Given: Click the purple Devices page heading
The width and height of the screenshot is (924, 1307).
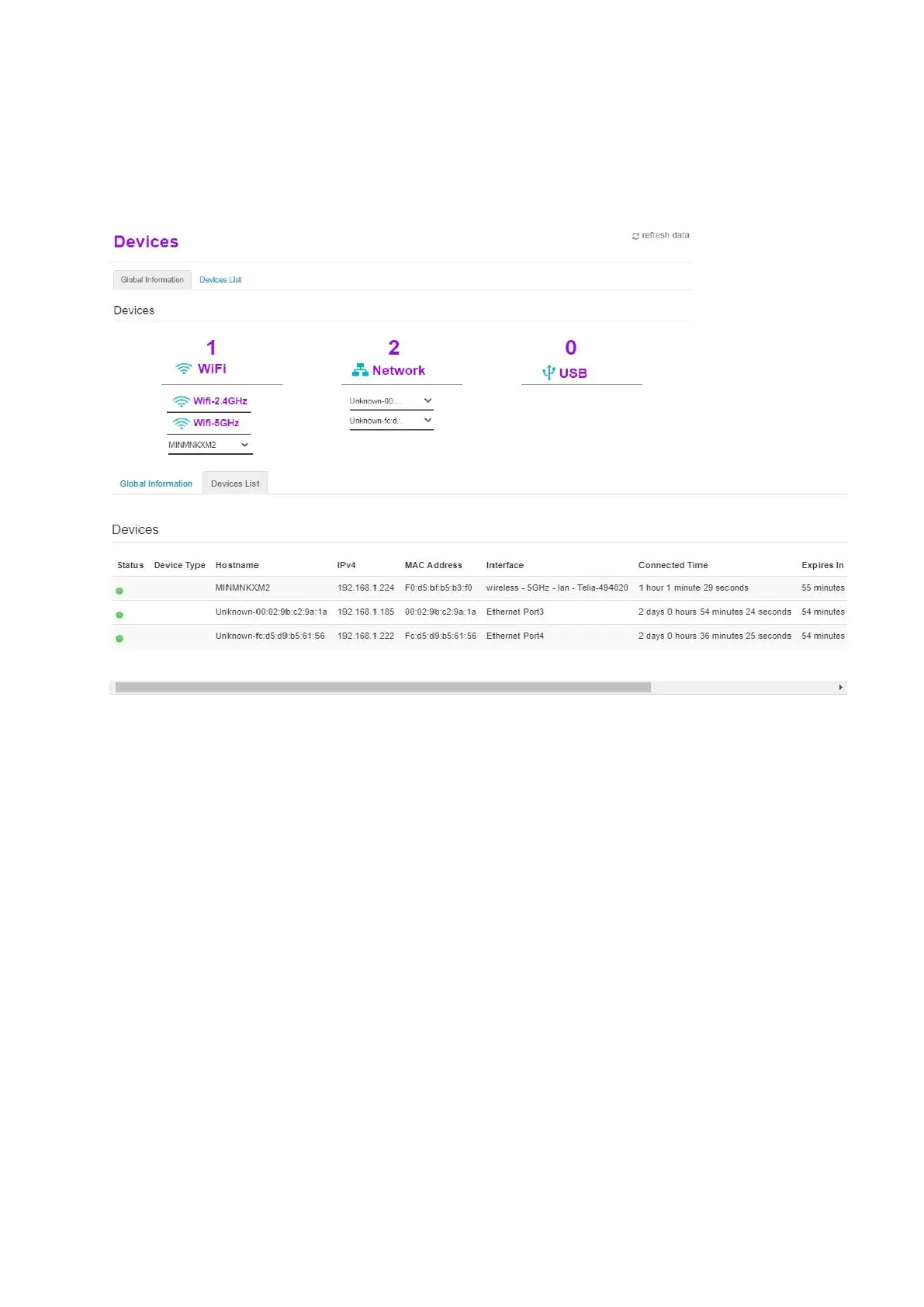Looking at the screenshot, I should [x=146, y=241].
